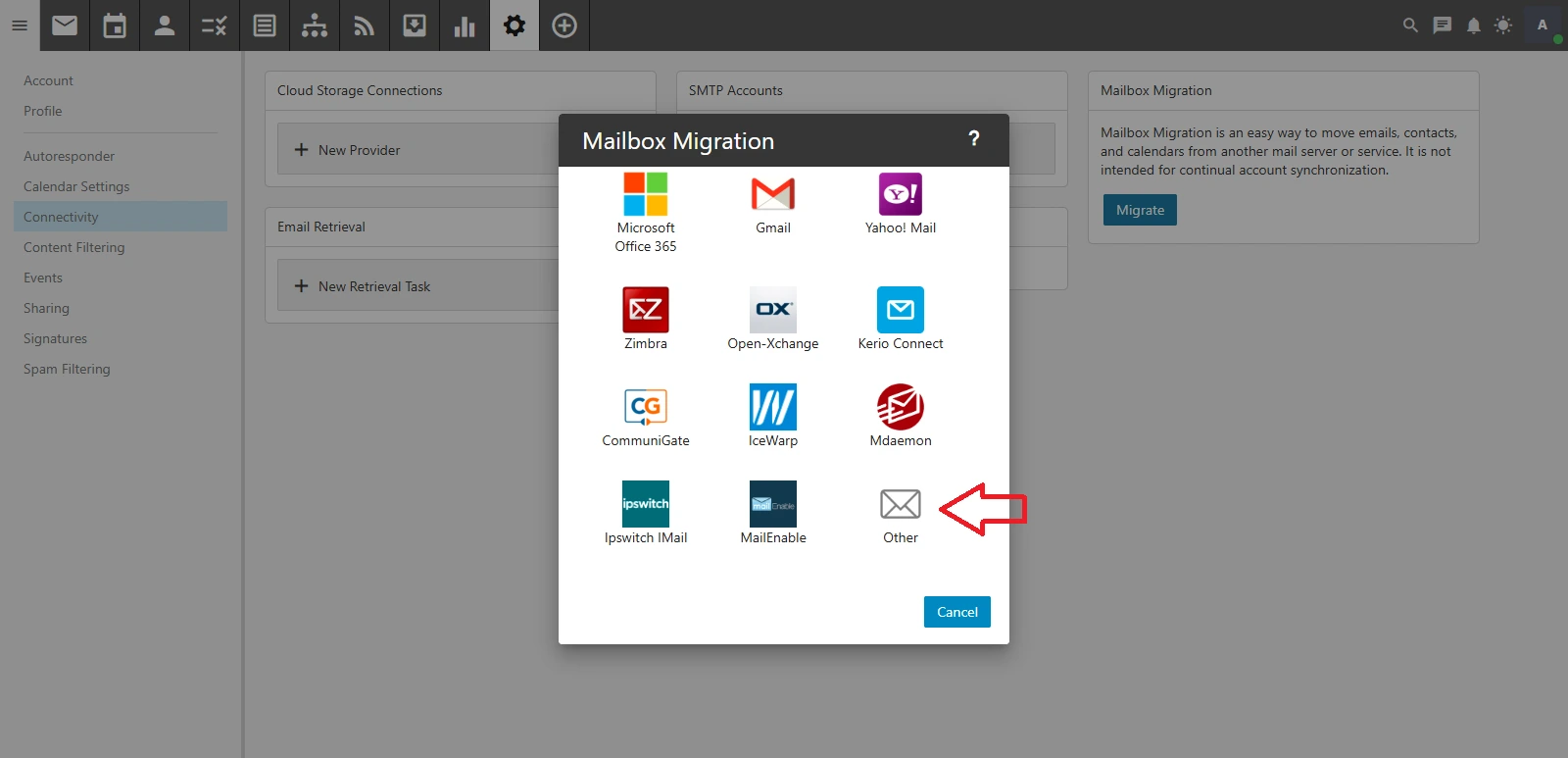Select Zimbra mail server icon
1568x758 pixels.
645,310
